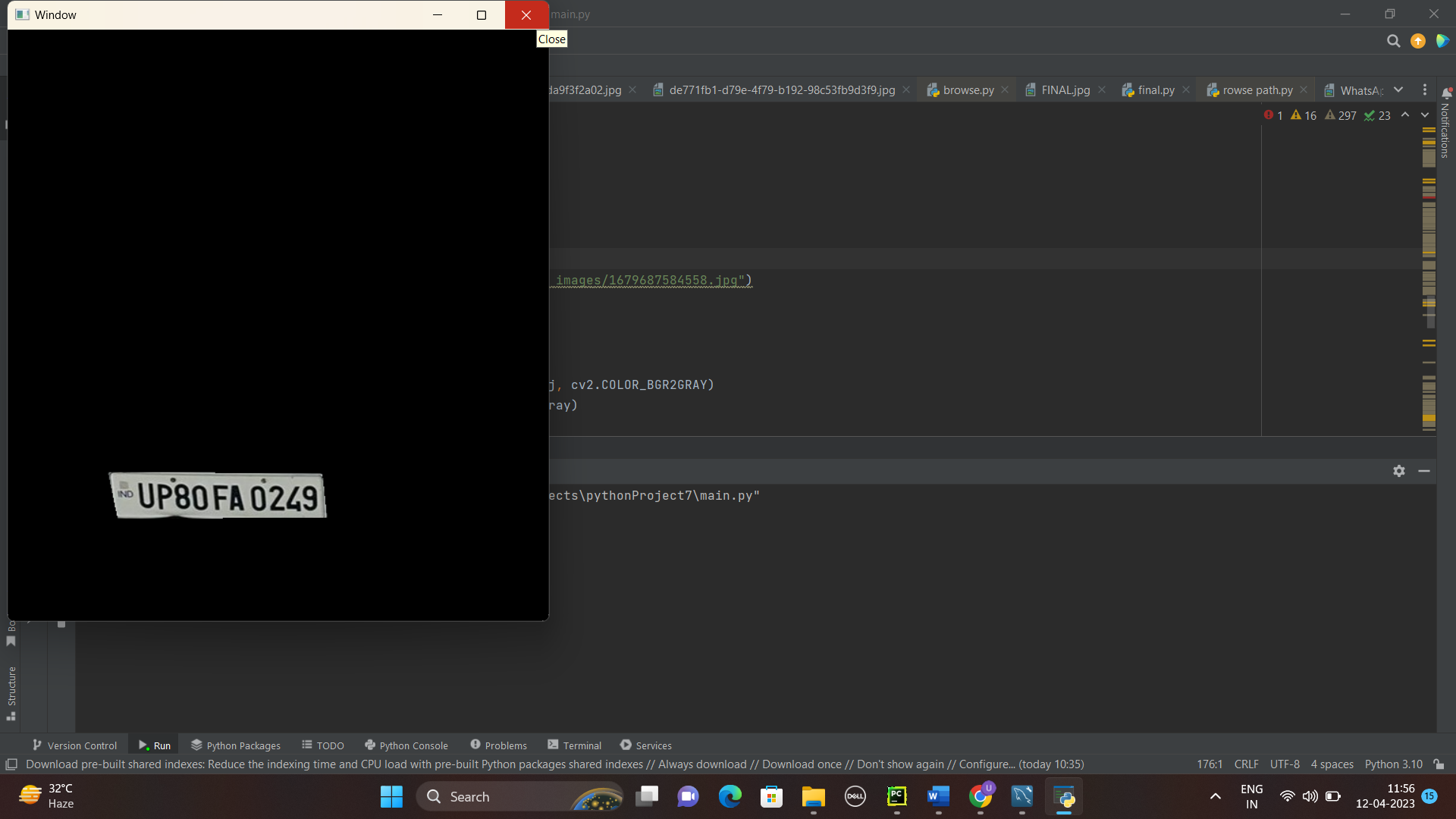
Task: Hide the Run tool window
Action: [x=1424, y=471]
